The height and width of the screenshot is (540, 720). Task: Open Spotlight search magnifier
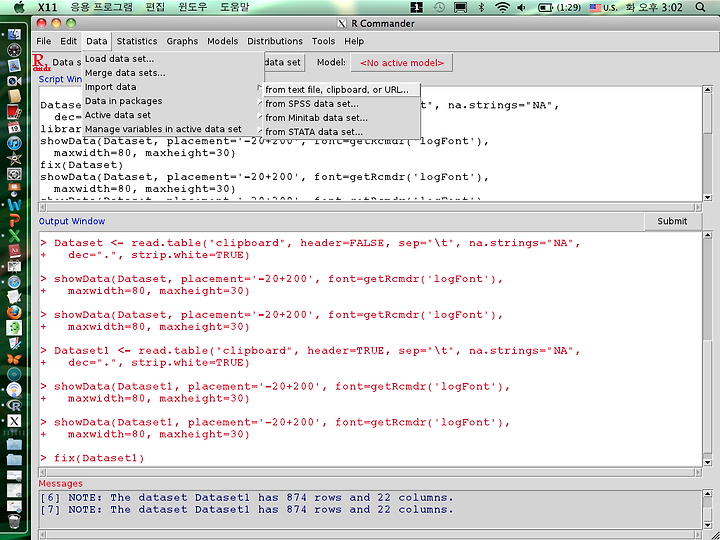700,7
